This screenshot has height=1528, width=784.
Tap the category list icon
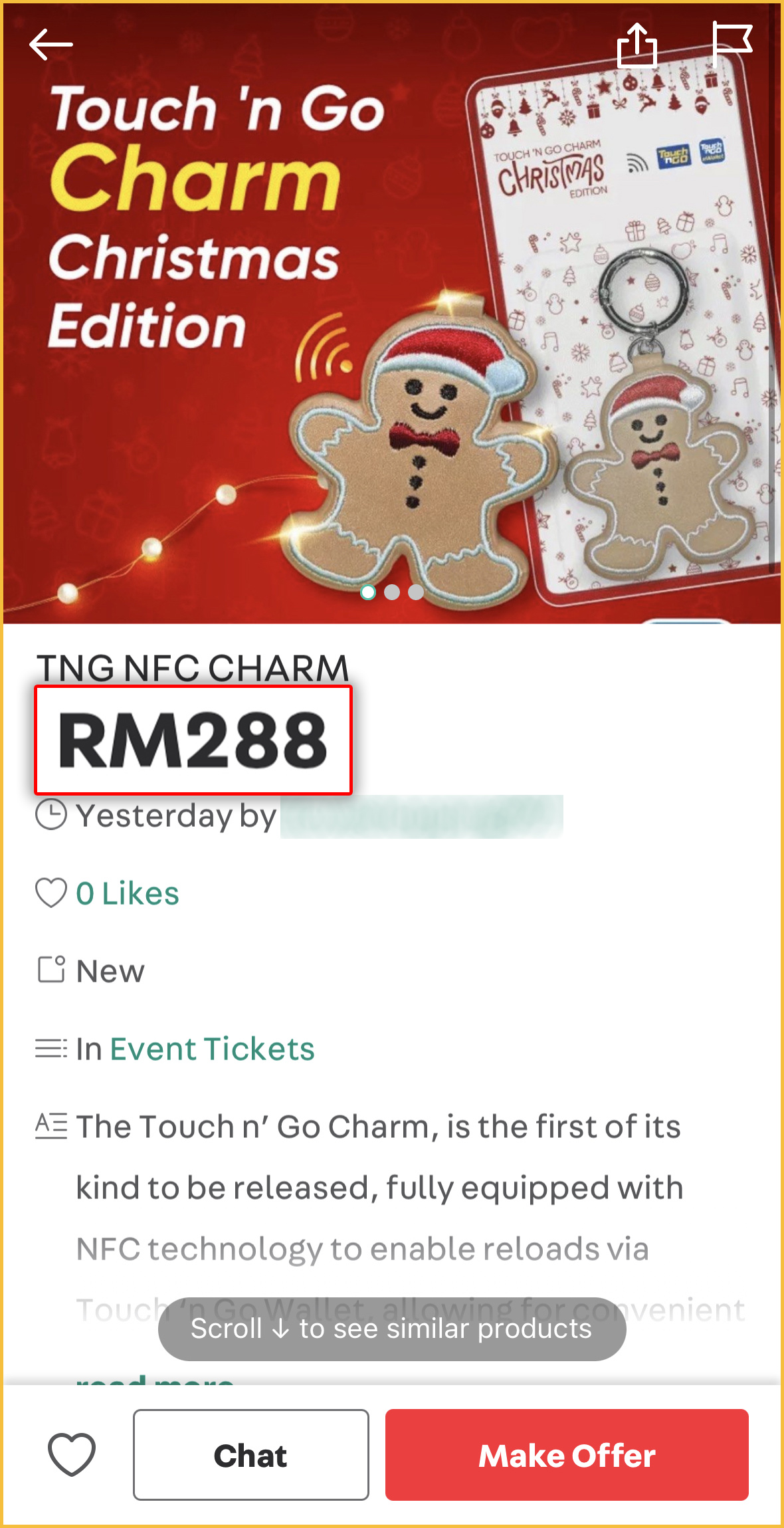pyautogui.click(x=51, y=1048)
